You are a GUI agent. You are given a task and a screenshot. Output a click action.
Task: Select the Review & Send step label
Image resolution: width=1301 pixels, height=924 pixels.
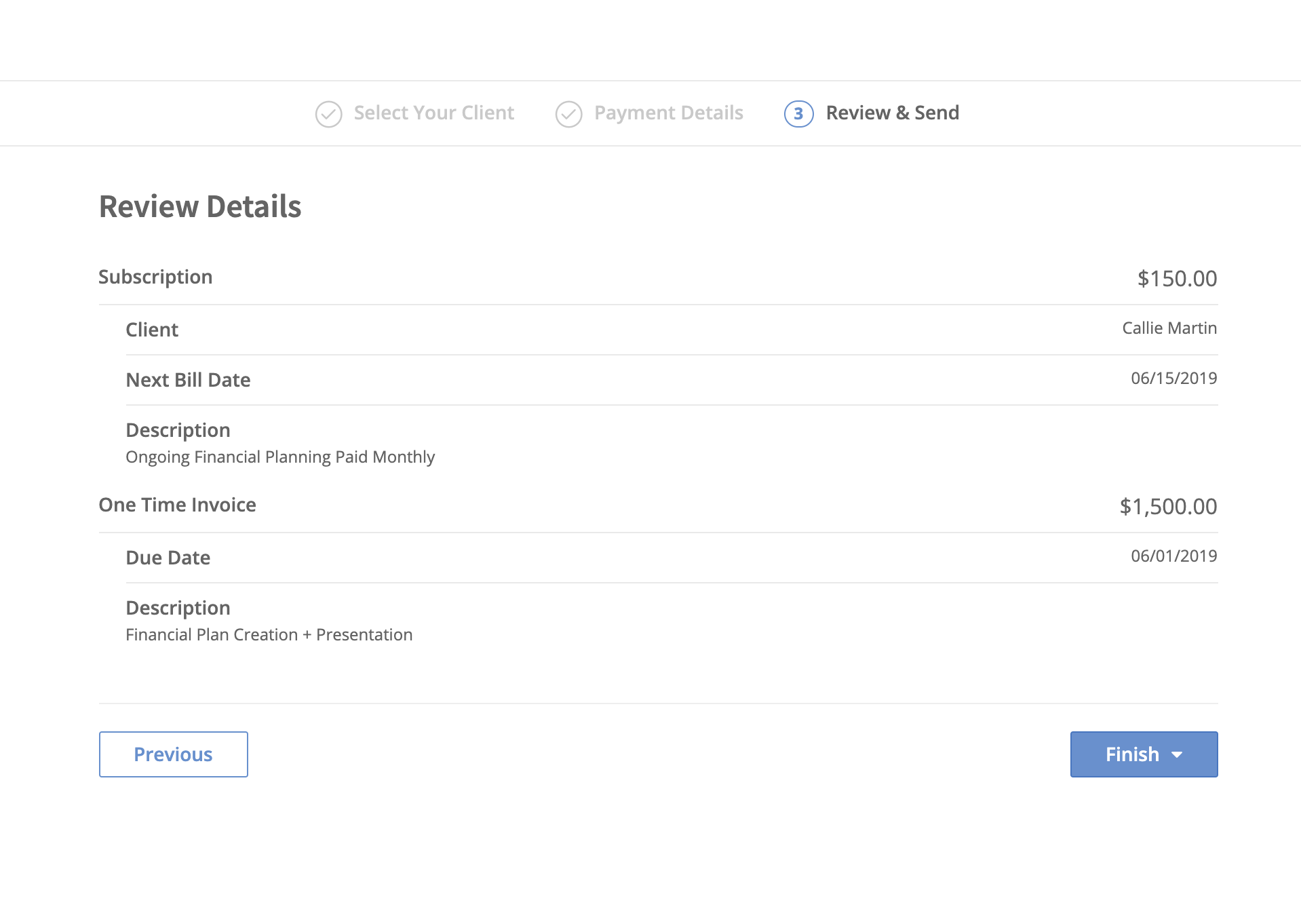click(892, 113)
